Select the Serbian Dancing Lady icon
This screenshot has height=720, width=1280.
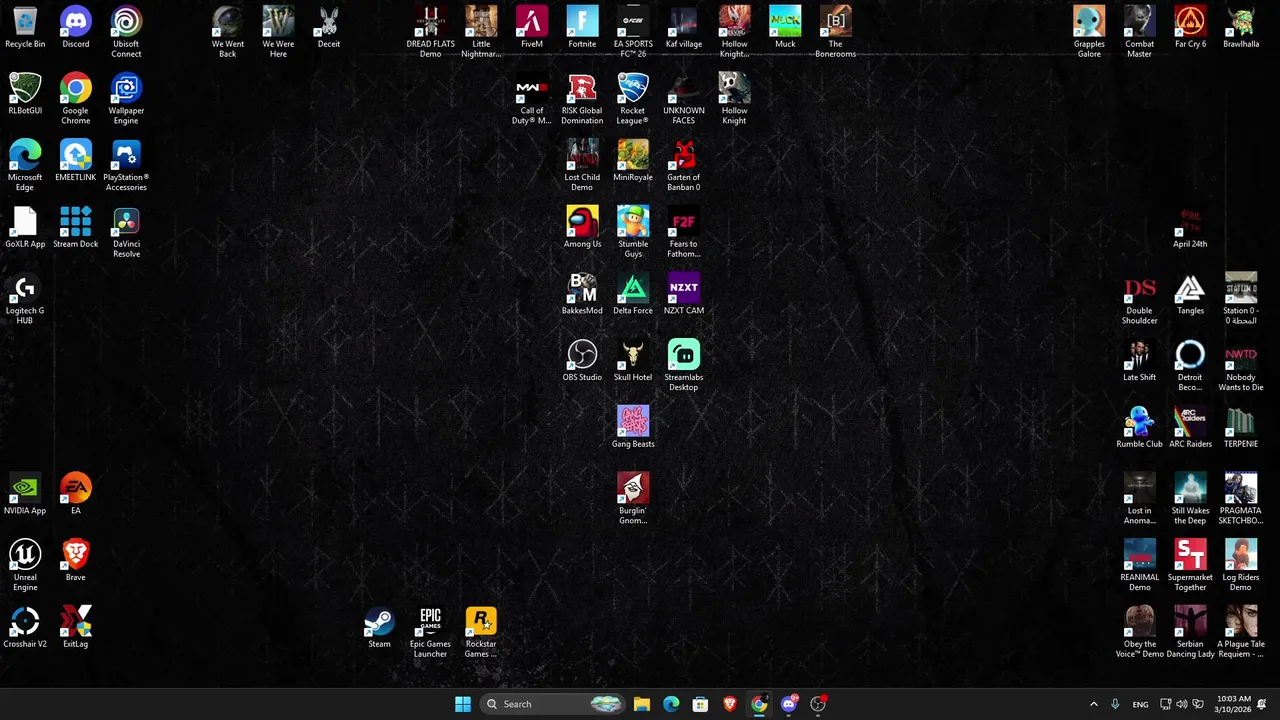1190,633
